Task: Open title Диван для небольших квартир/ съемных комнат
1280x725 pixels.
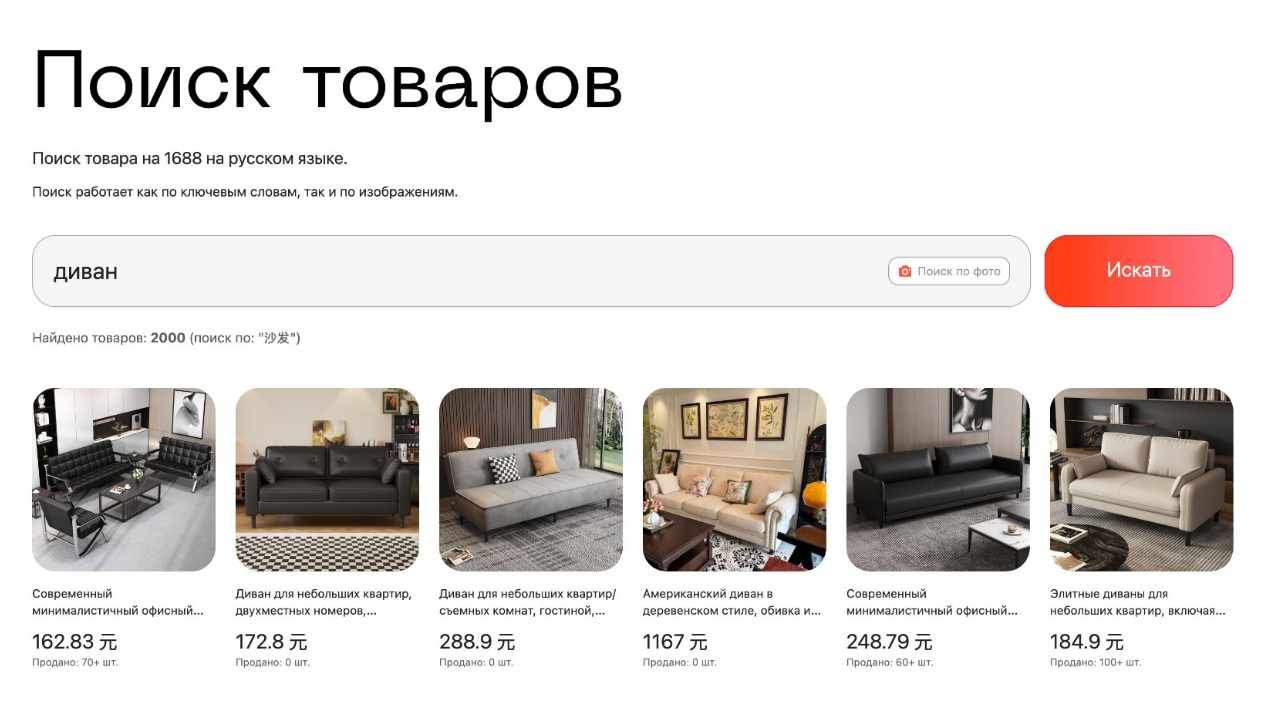Action: [x=528, y=602]
